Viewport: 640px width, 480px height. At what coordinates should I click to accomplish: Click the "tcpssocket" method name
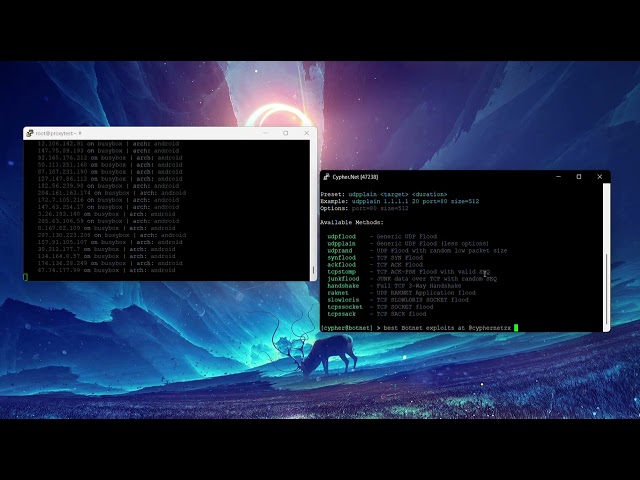click(x=345, y=307)
